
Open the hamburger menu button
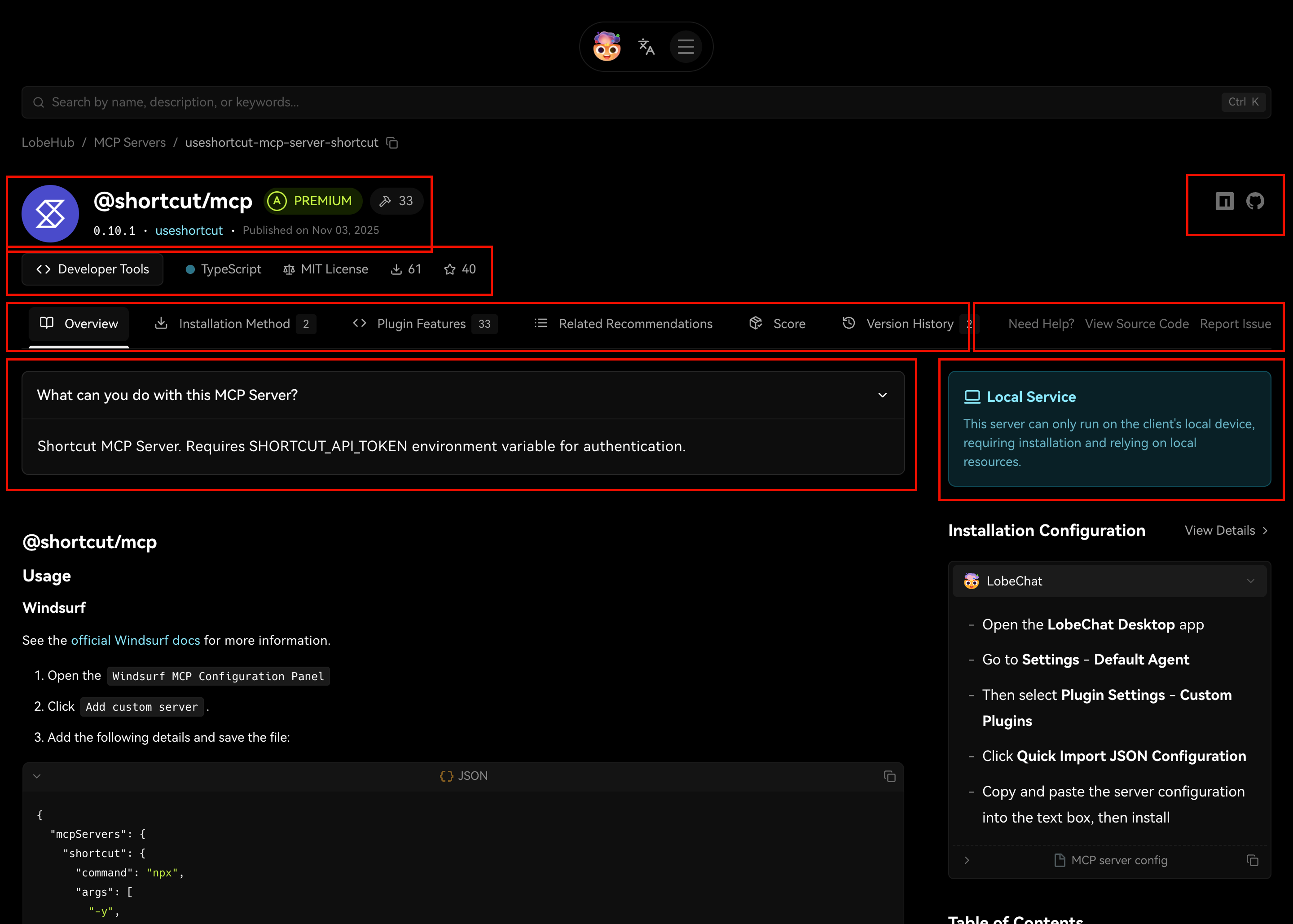tap(686, 47)
